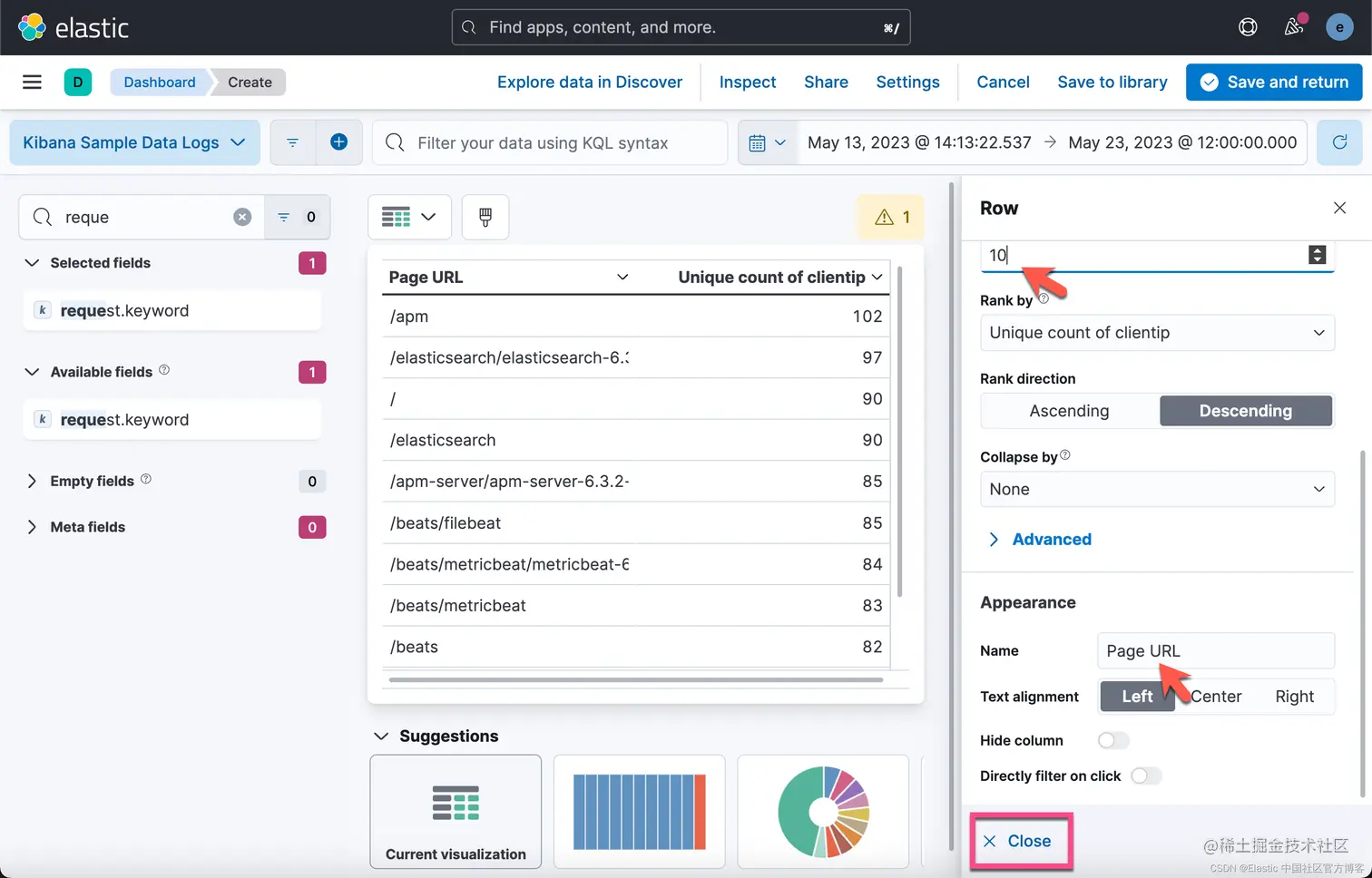
Task: Click the Elastic logo
Action: pyautogui.click(x=73, y=27)
